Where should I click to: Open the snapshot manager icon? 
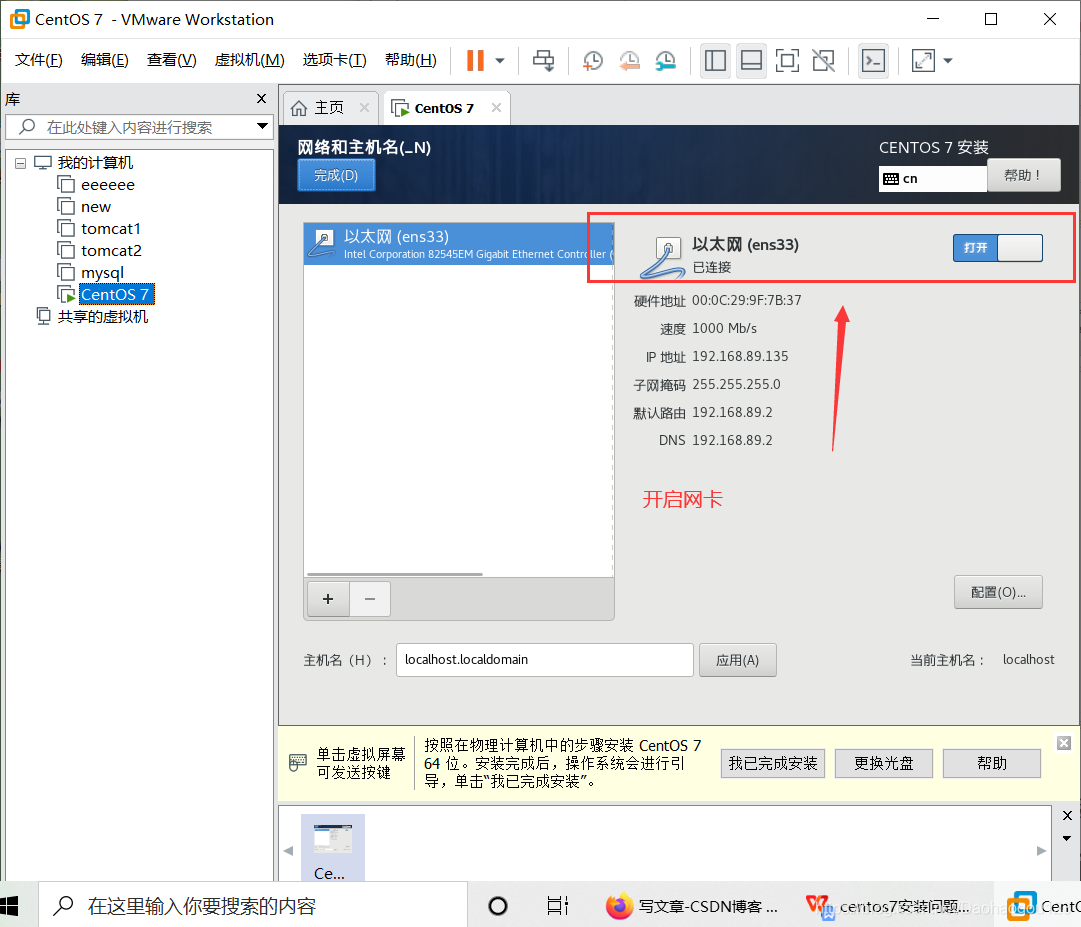point(665,61)
